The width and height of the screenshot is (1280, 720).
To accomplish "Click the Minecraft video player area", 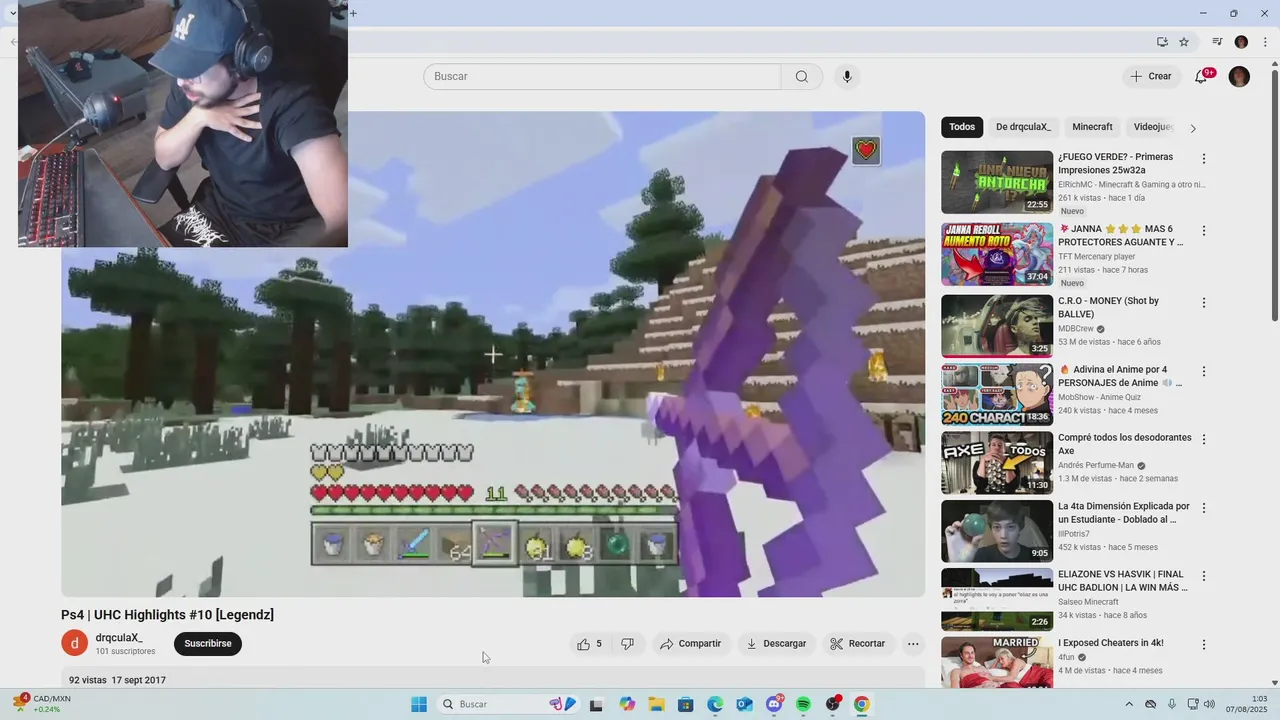I will (x=492, y=354).
